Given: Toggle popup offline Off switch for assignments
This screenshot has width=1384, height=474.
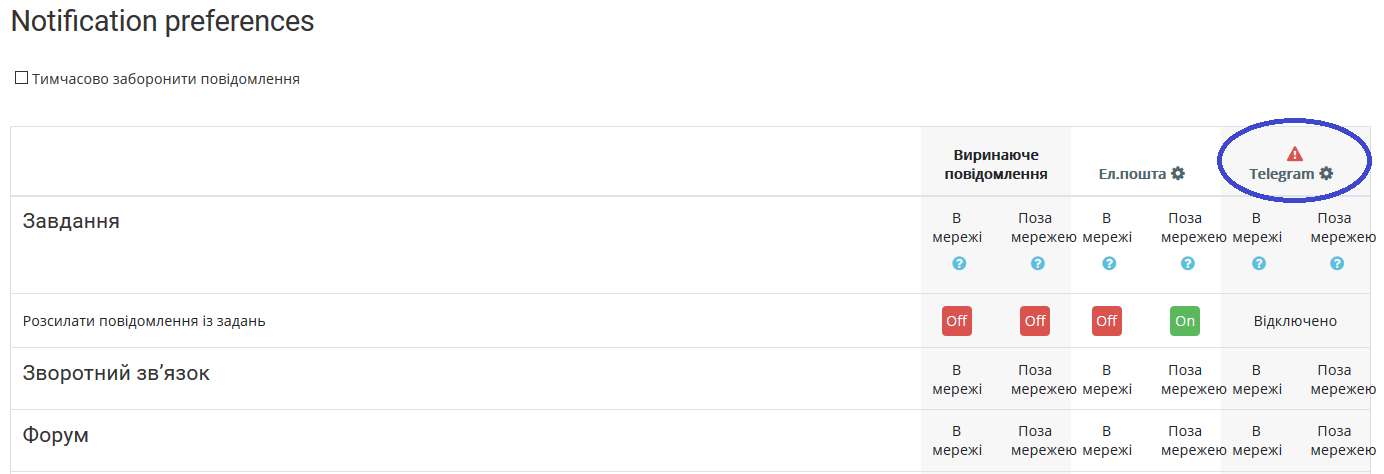Looking at the screenshot, I should coord(1035,321).
